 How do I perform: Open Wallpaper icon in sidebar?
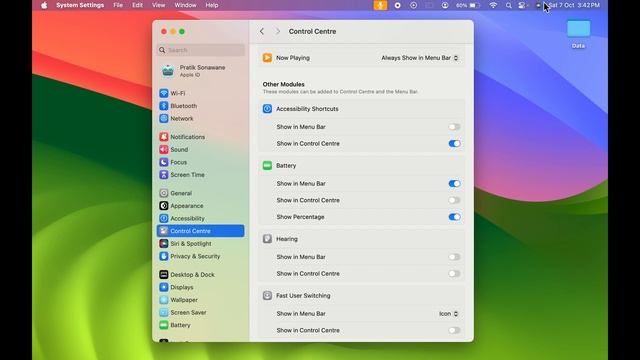[164, 300]
